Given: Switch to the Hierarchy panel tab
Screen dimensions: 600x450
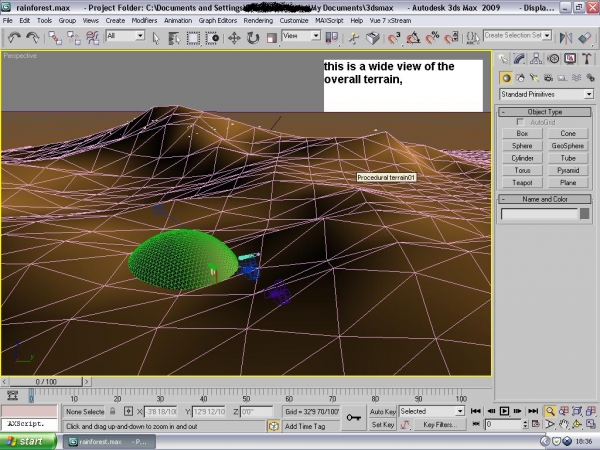Looking at the screenshot, I should [536, 59].
